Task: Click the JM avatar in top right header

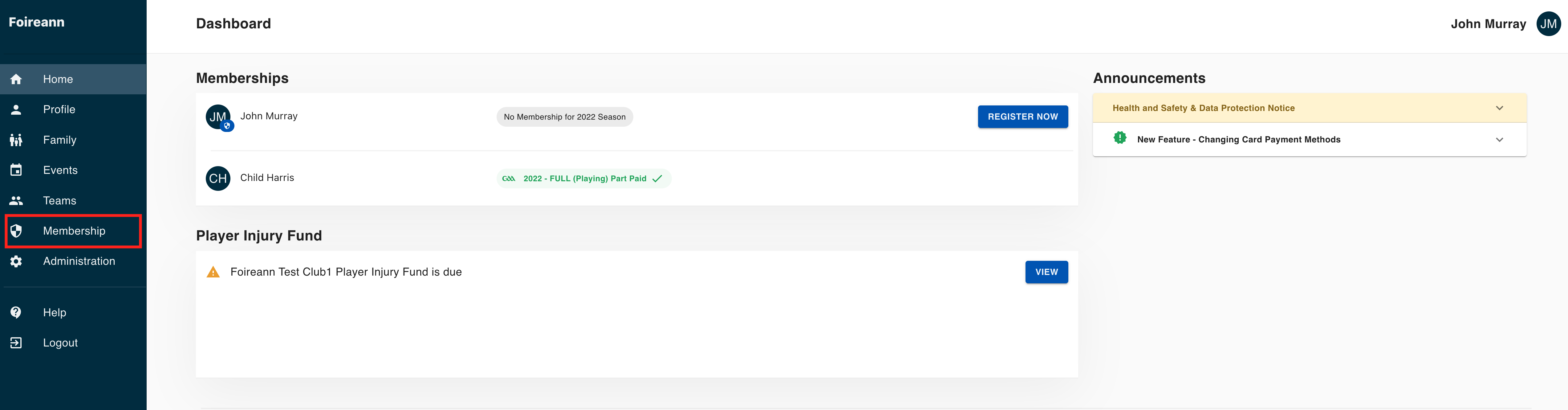Action: click(1548, 24)
